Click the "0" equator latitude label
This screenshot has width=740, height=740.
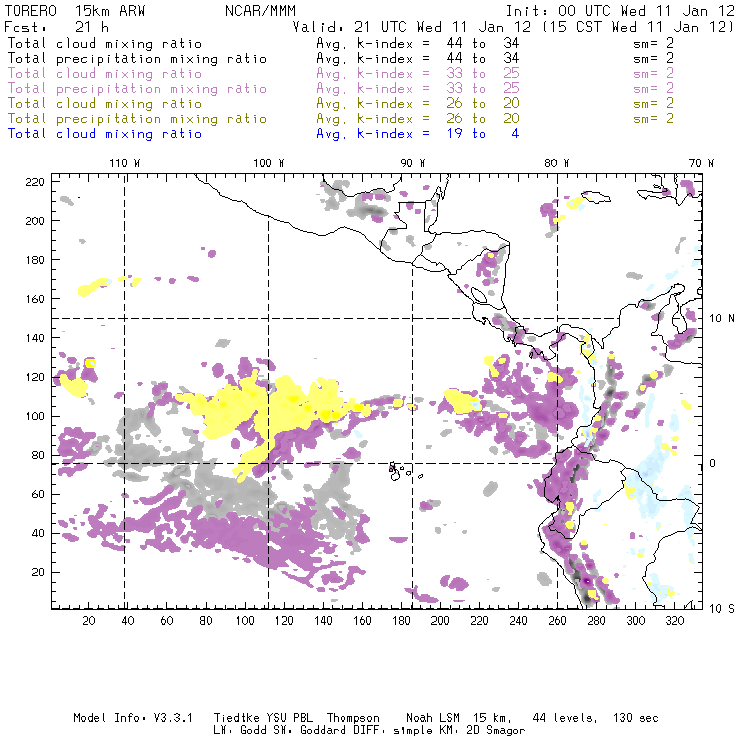tap(712, 463)
